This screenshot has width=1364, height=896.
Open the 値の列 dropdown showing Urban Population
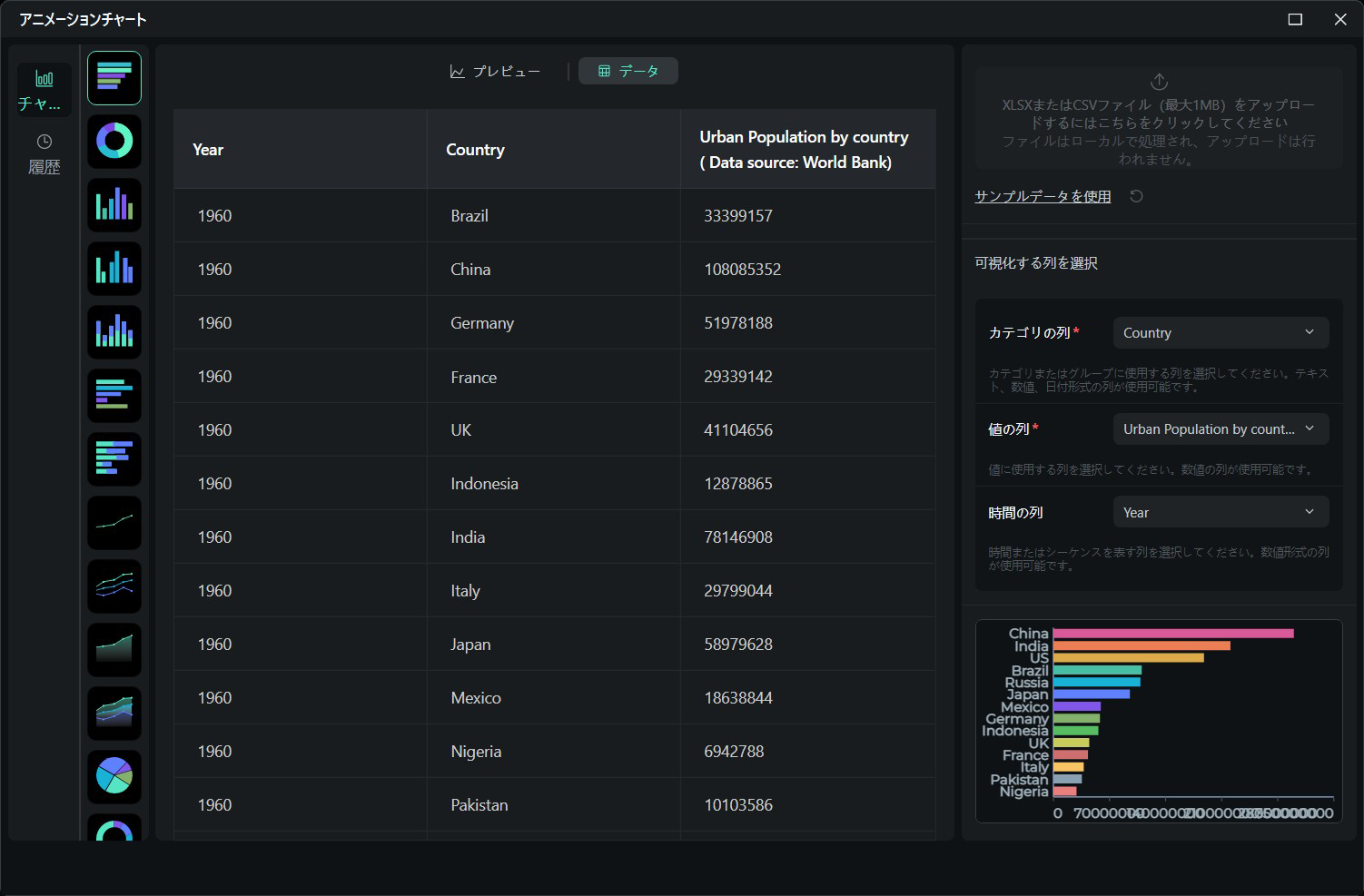[x=1221, y=428]
